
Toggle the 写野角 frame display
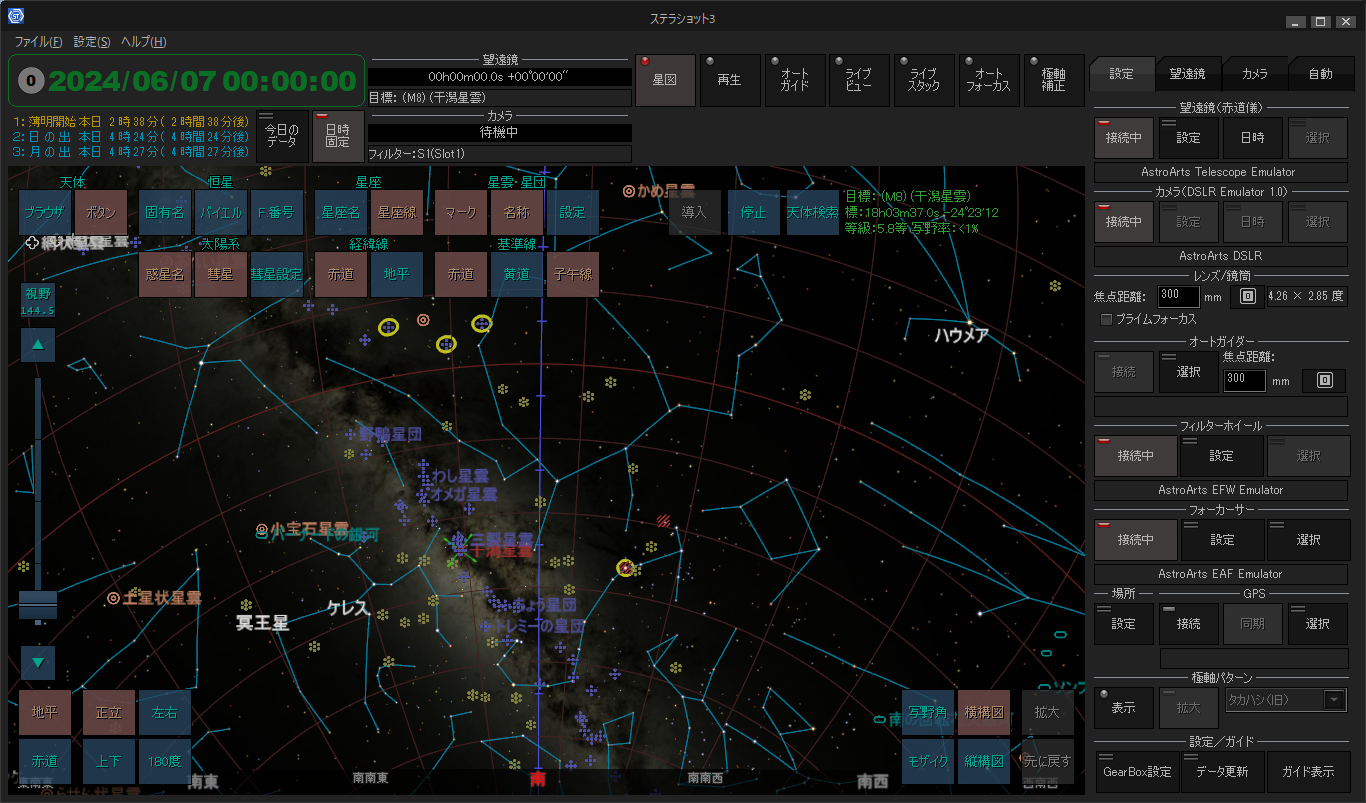[x=928, y=712]
